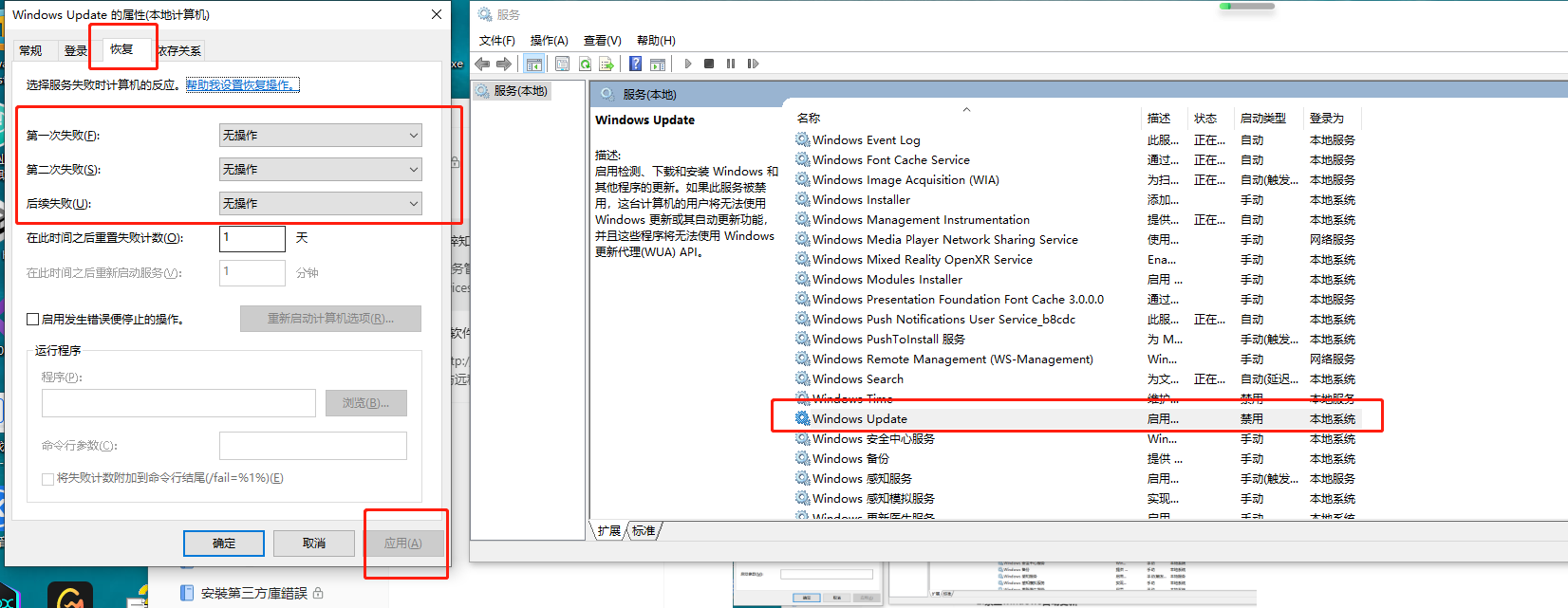Toggle the show/hide action pane toolbar icon
The height and width of the screenshot is (608, 1568).
658,64
